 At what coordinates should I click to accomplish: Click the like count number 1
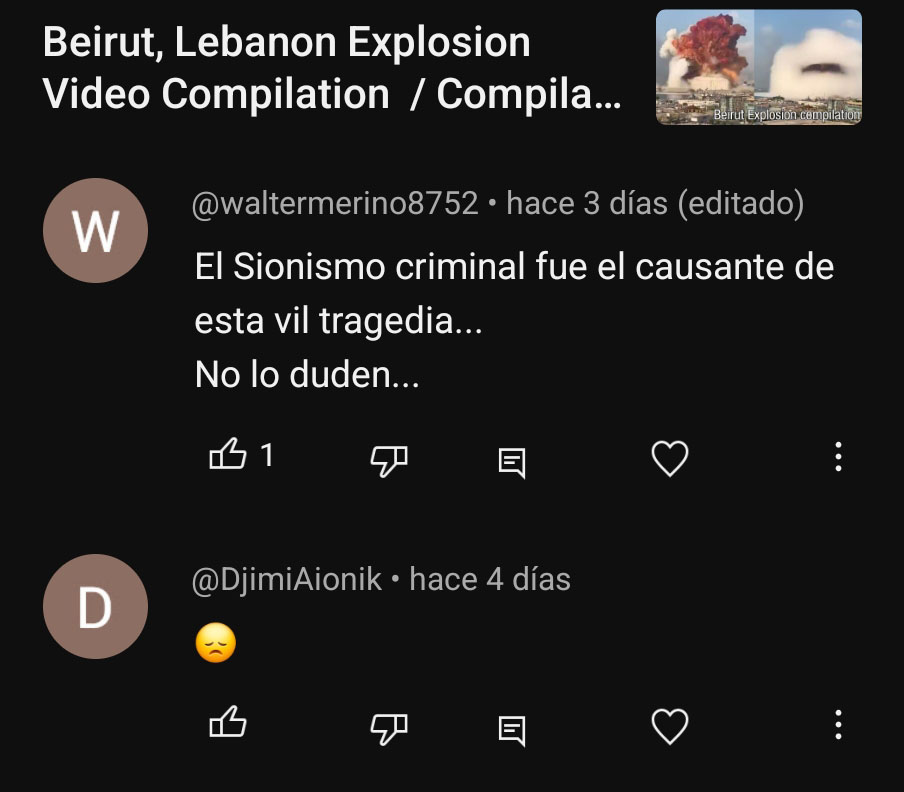(x=267, y=455)
